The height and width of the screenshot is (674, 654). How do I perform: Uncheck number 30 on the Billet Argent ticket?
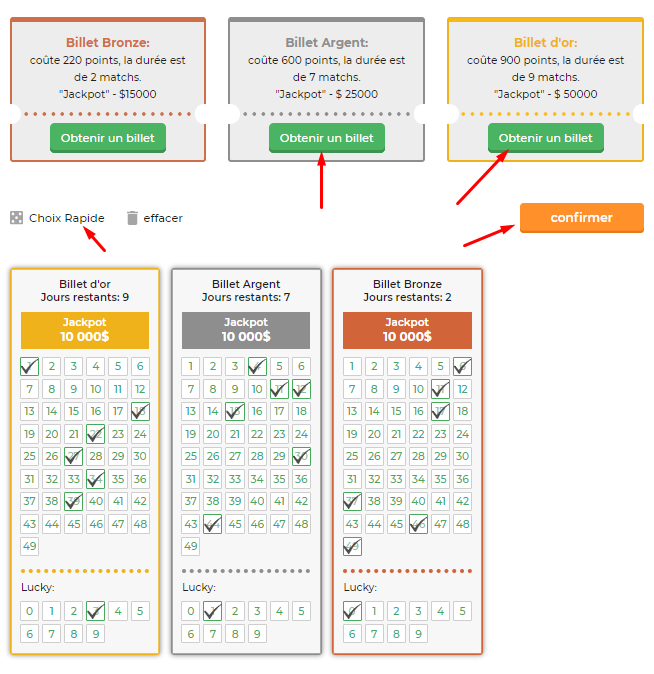tap(301, 456)
